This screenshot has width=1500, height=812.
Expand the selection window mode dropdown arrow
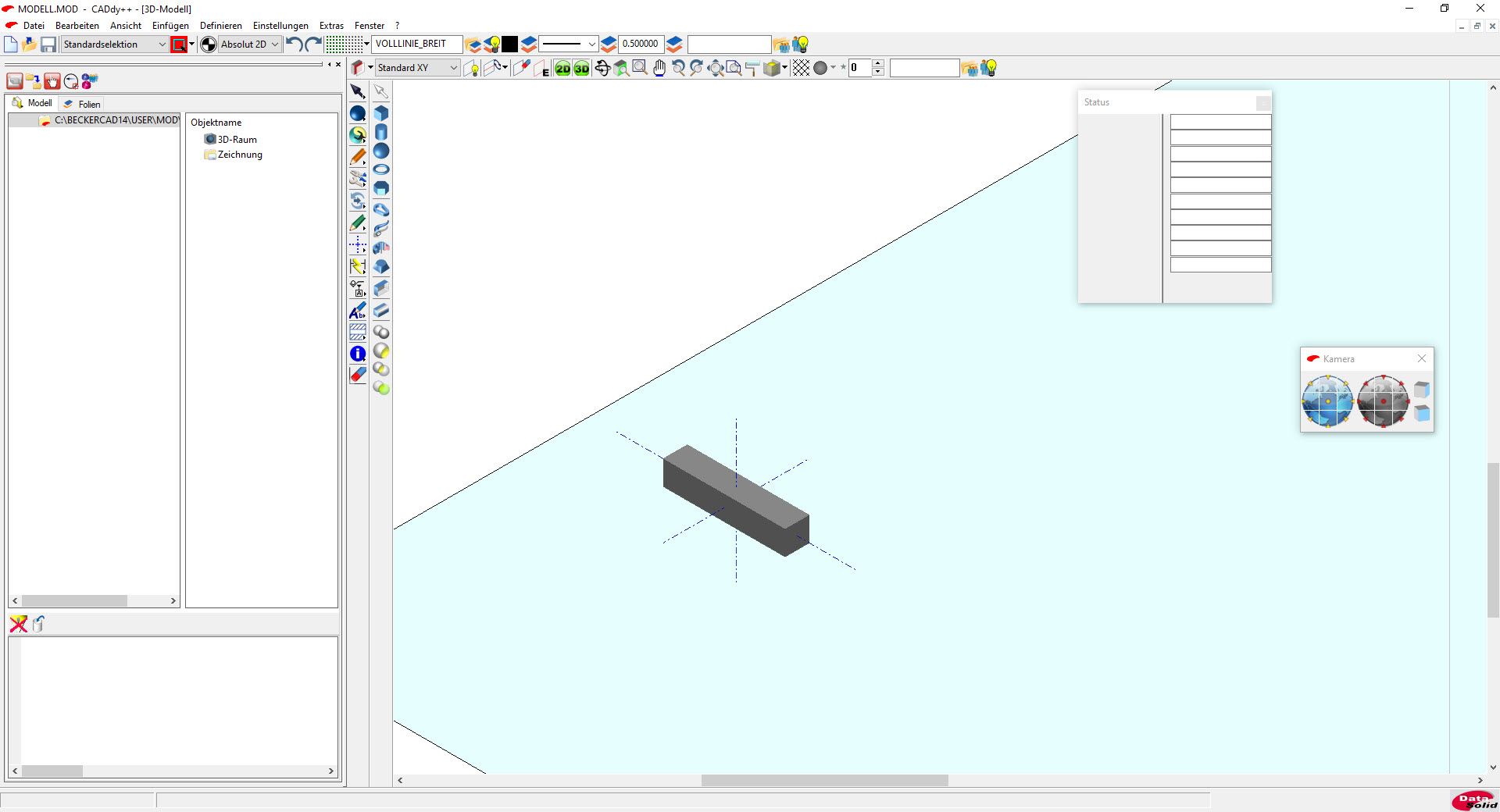point(191,44)
